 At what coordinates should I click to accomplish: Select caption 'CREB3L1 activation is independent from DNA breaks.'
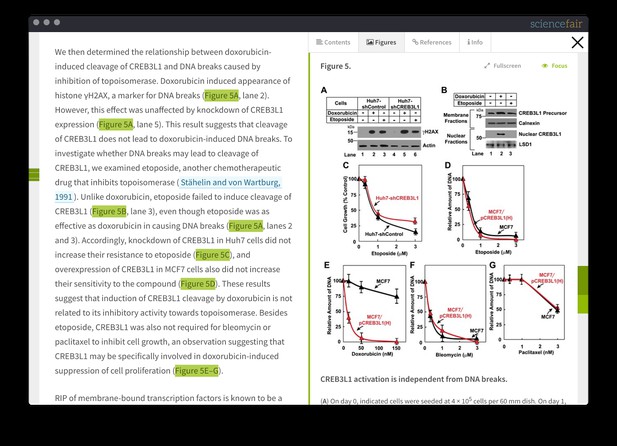point(414,379)
